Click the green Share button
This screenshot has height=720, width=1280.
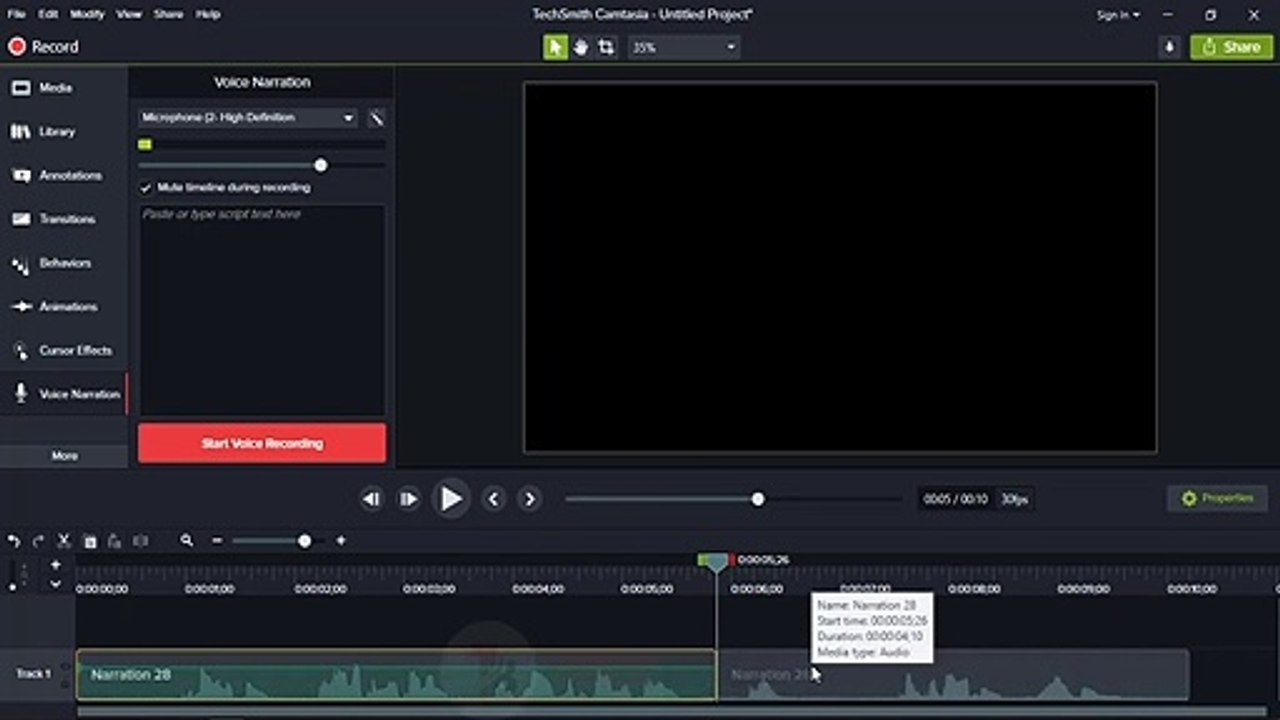(x=1232, y=47)
